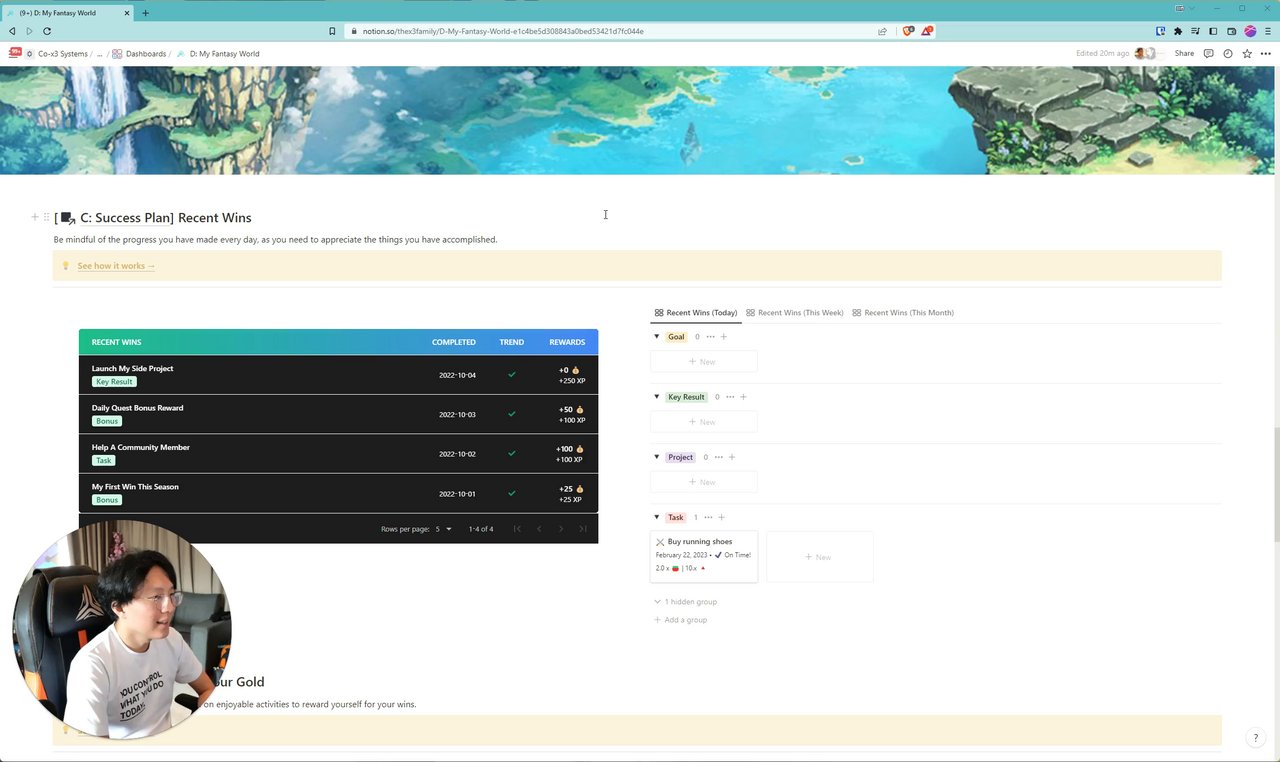The width and height of the screenshot is (1280, 762).
Task: Select Help A Community Member row title
Action: click(140, 447)
